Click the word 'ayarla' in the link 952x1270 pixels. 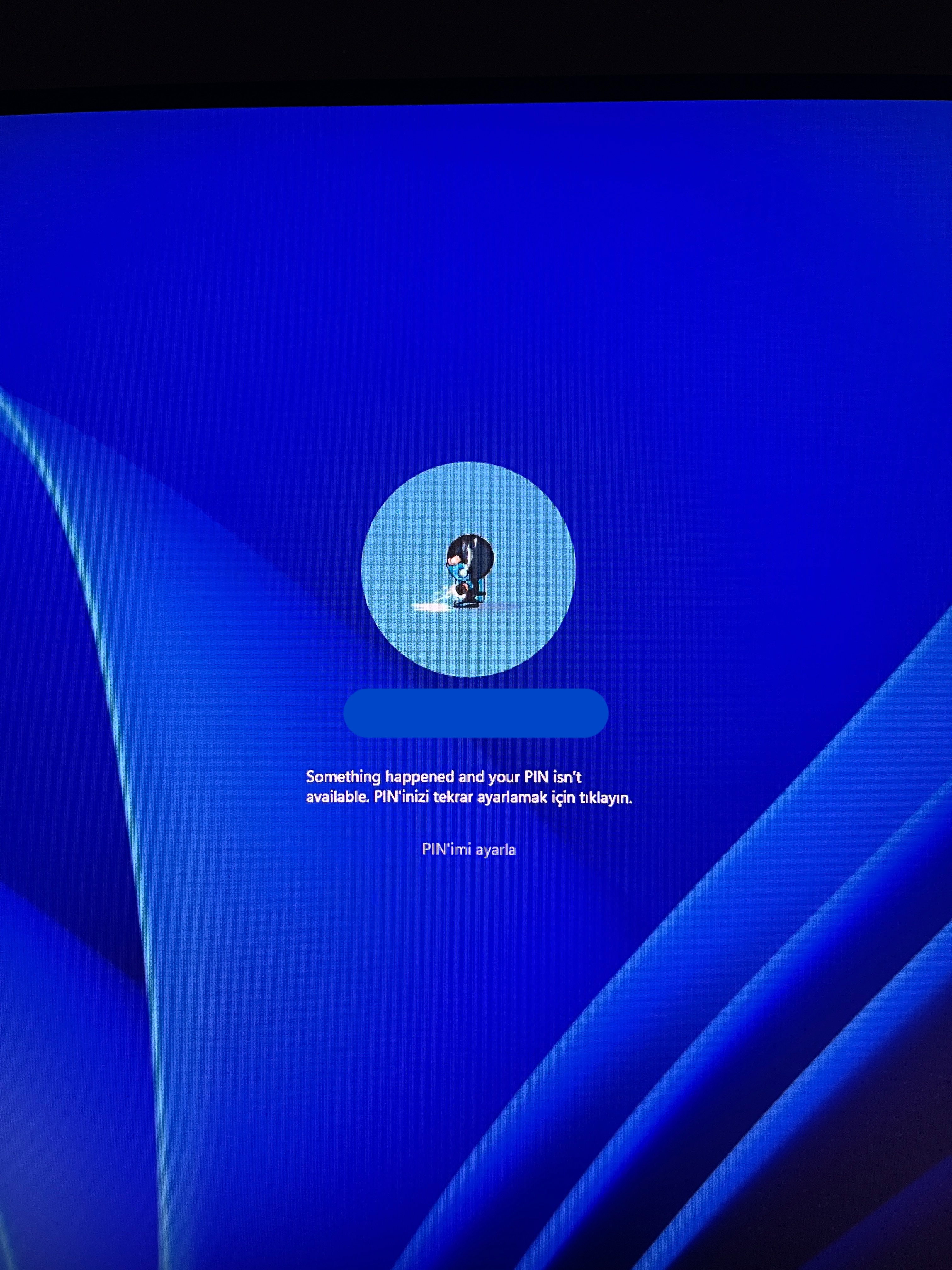pyautogui.click(x=496, y=850)
